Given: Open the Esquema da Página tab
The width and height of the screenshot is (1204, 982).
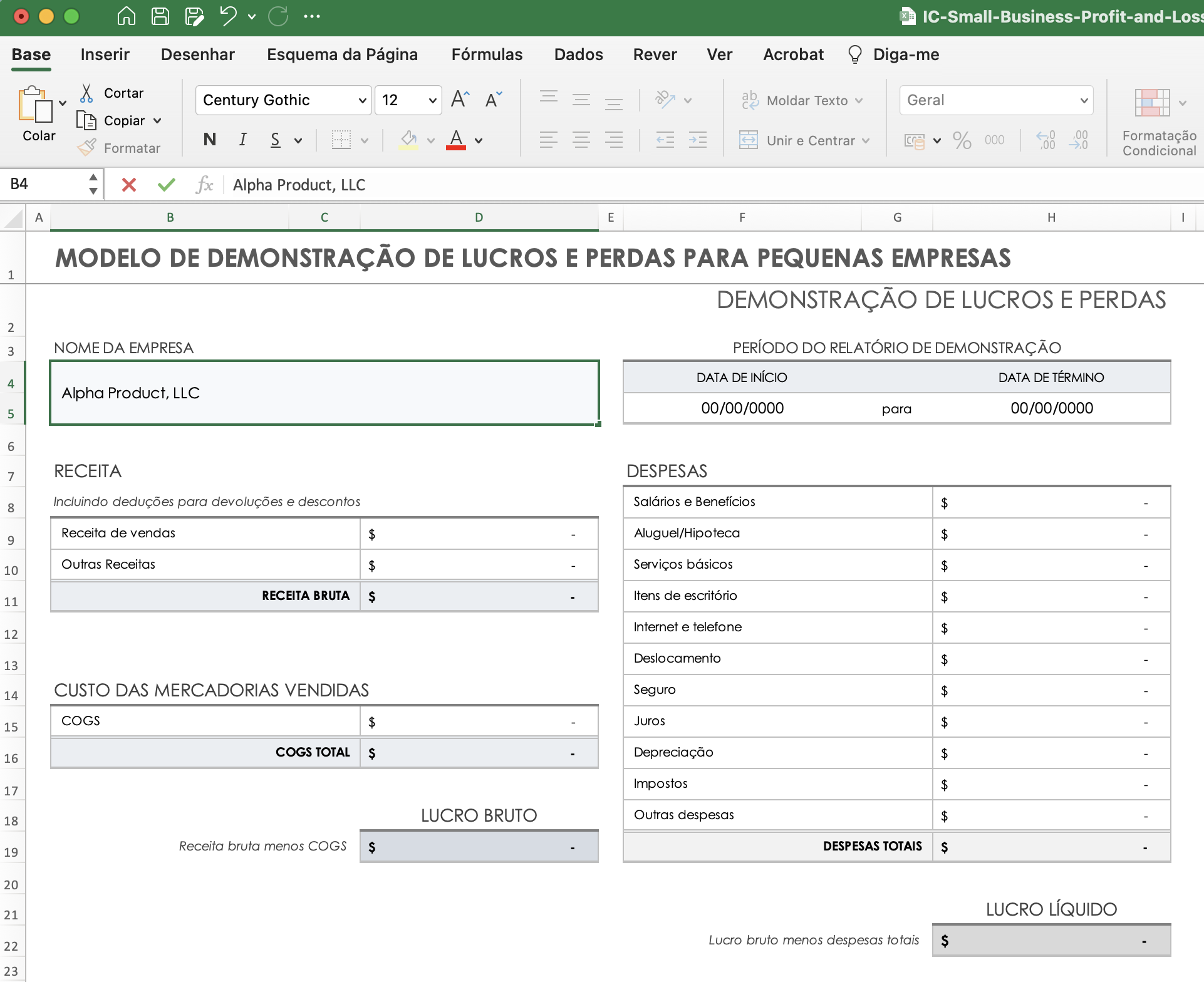Looking at the screenshot, I should coord(342,54).
